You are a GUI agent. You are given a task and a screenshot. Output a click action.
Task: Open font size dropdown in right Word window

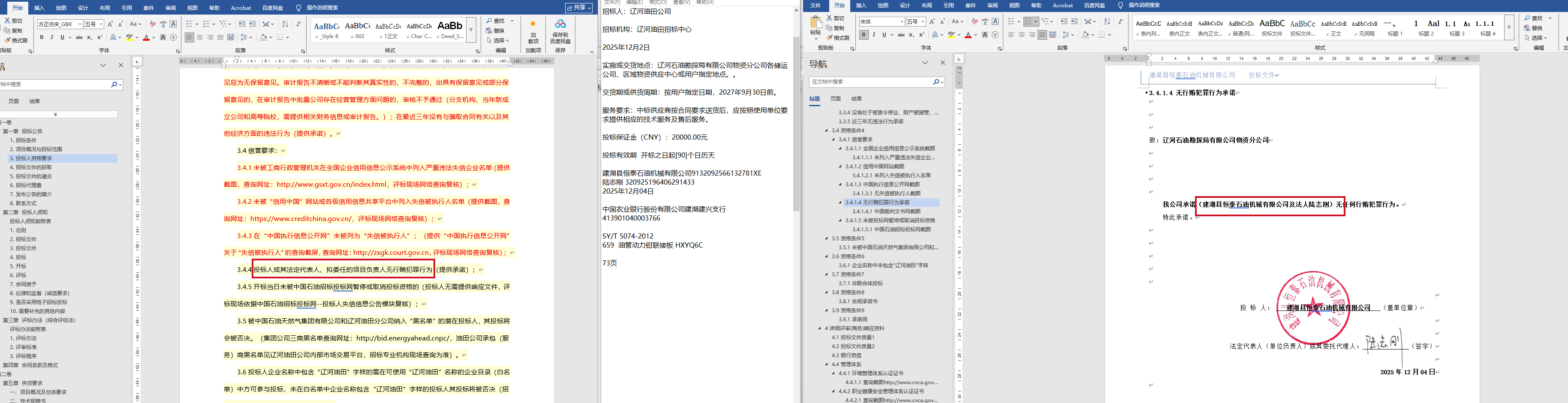pyautogui.click(x=923, y=22)
